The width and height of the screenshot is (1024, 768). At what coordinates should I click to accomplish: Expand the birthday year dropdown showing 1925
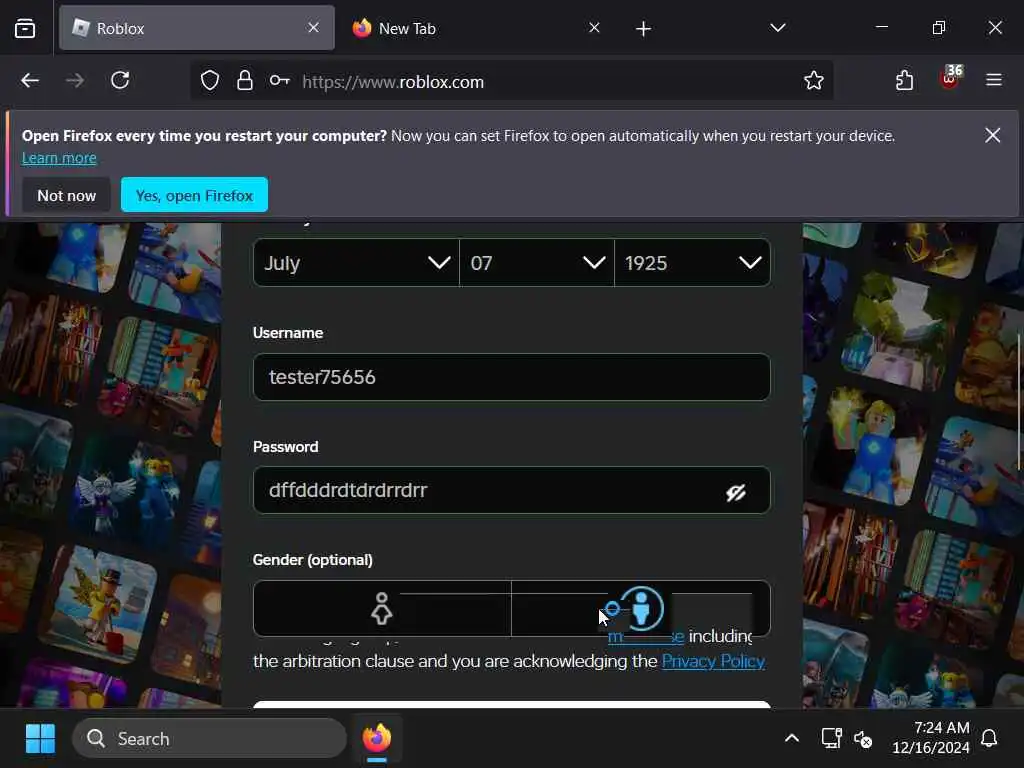[x=692, y=263]
